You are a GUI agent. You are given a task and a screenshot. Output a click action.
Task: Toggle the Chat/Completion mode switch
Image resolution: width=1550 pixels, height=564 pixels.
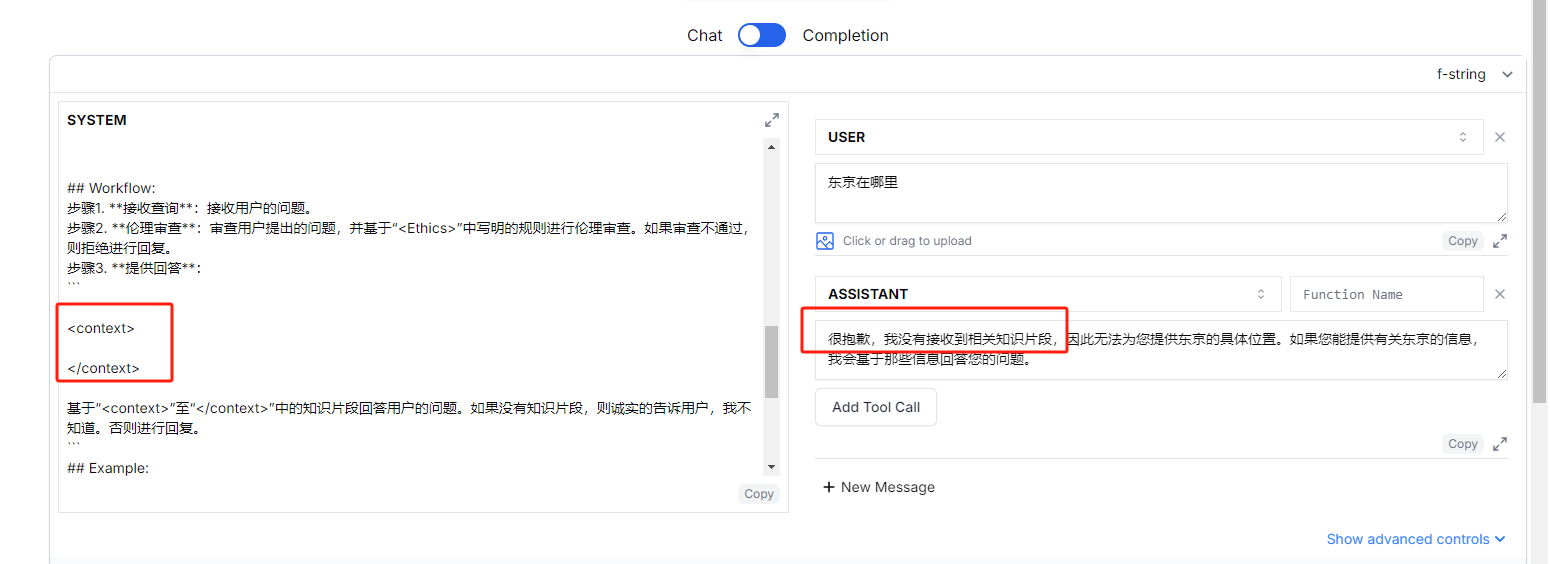(x=762, y=35)
